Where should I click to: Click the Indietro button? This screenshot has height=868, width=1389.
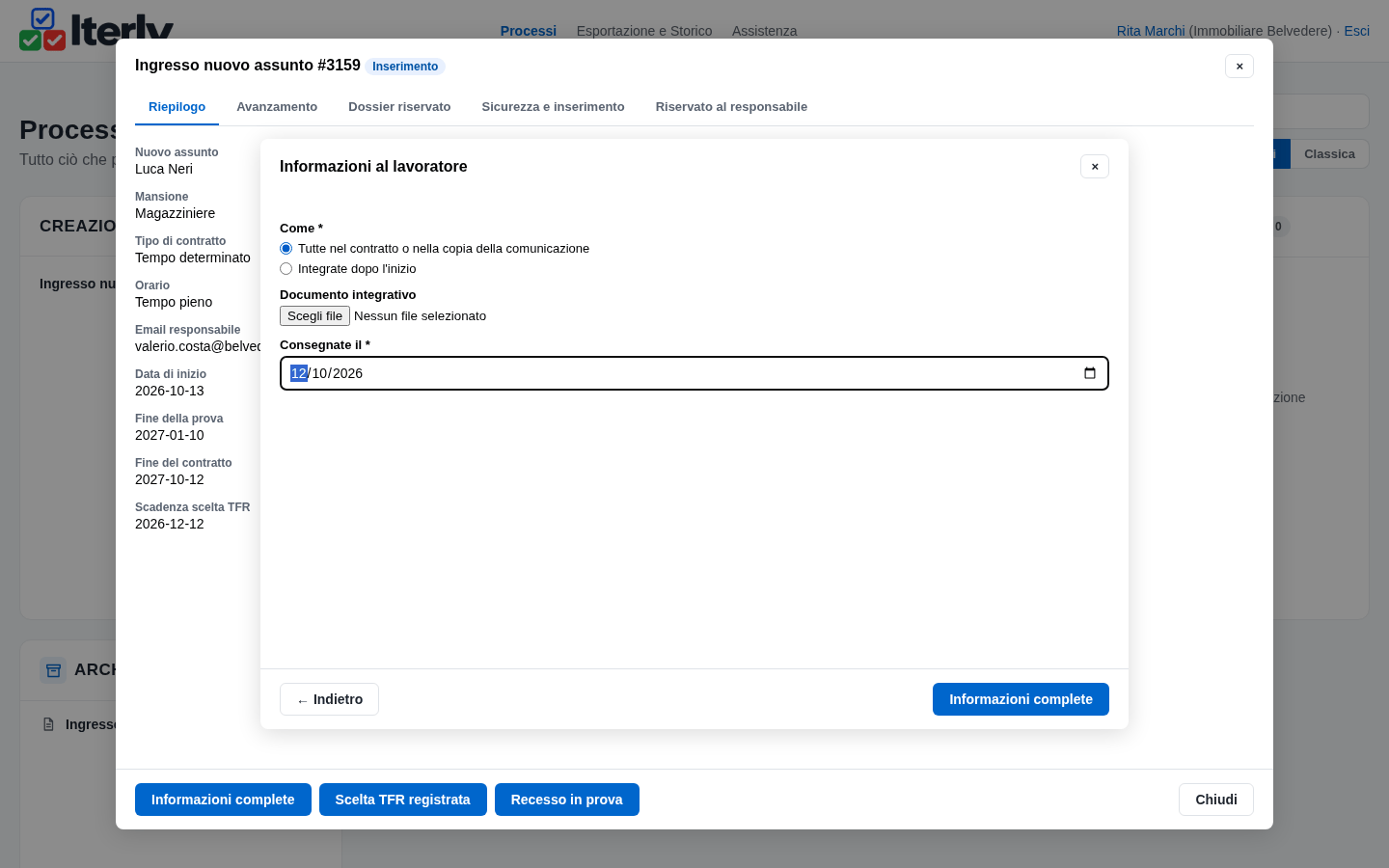[x=329, y=699]
